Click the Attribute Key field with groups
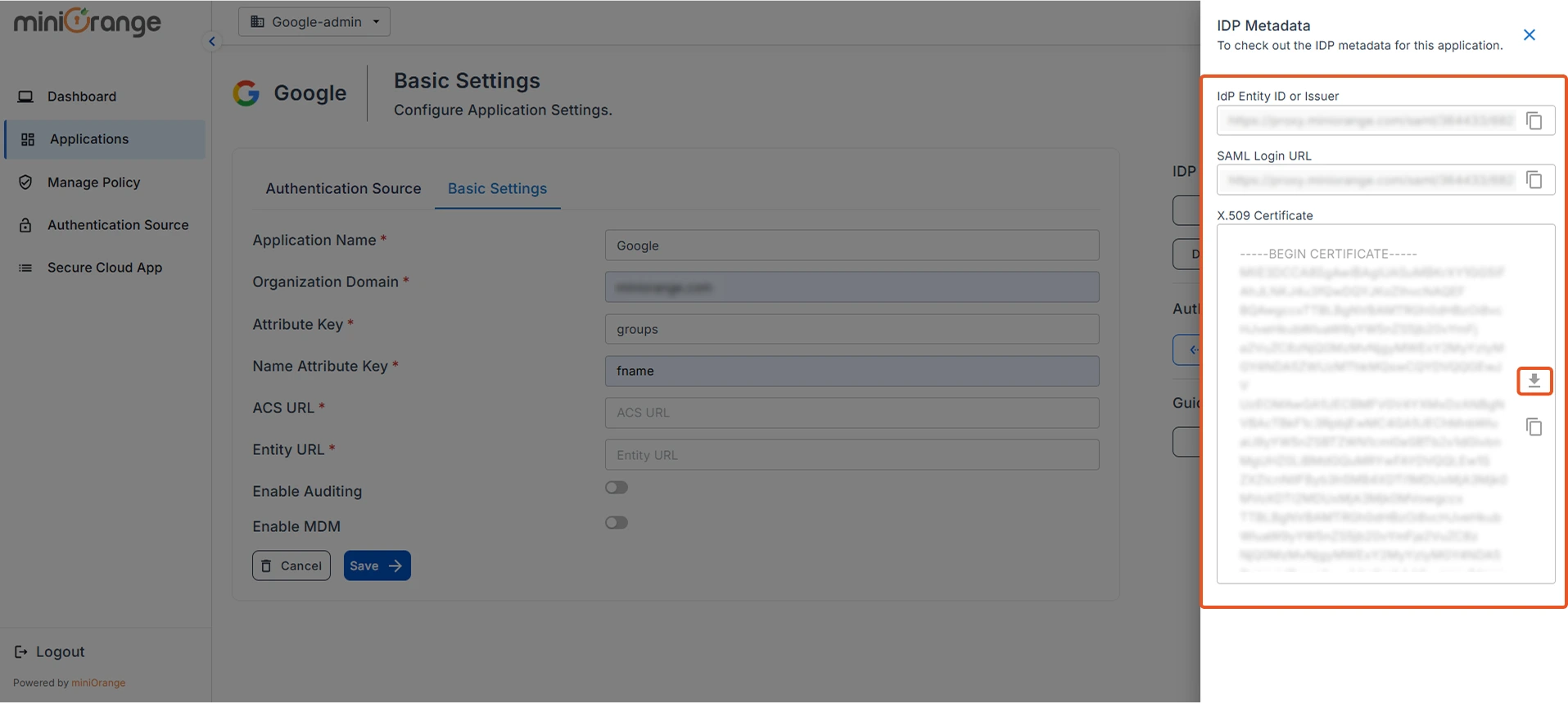The width and height of the screenshot is (1568, 703). 852,329
